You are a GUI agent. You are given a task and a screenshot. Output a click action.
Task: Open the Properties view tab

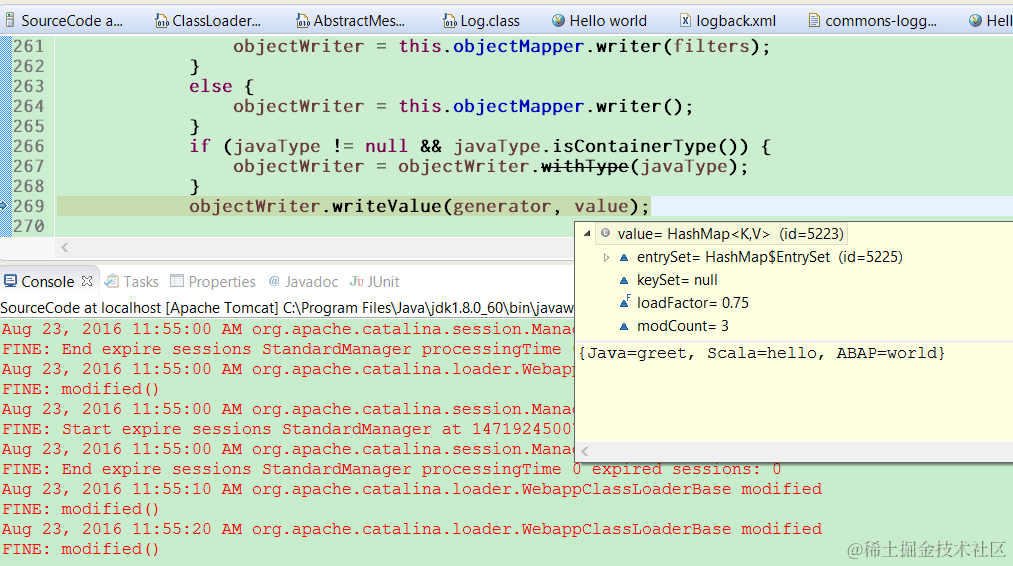[x=213, y=282]
